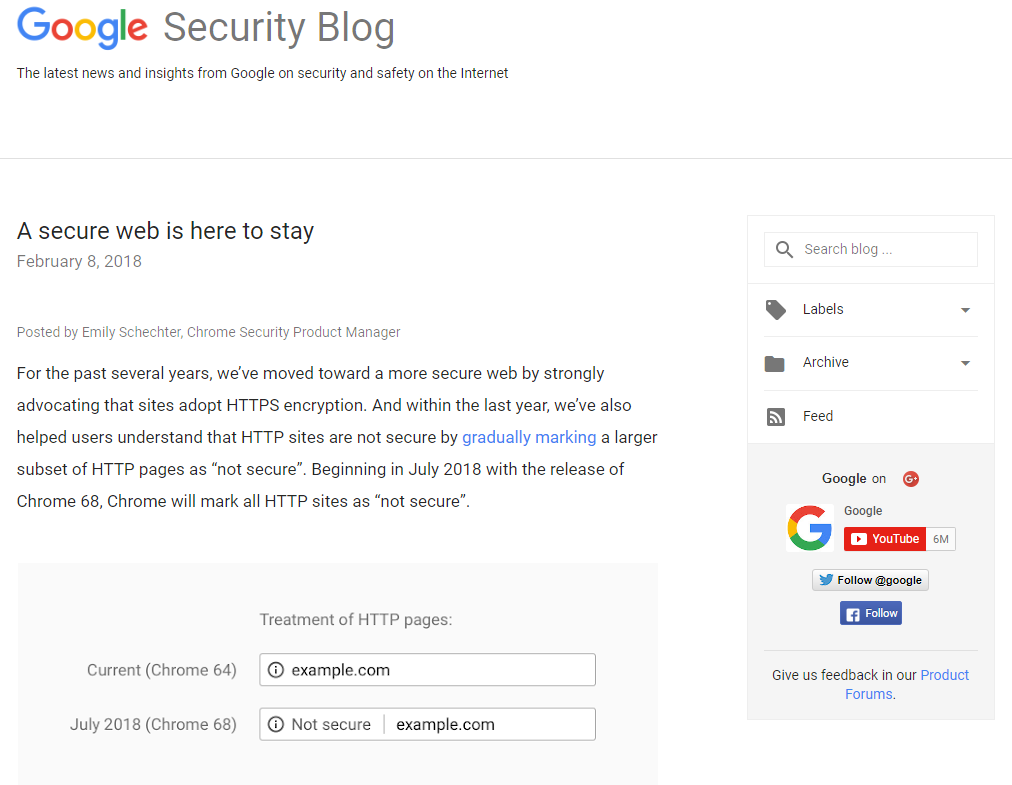The image size is (1012, 785).
Task: Open the Google+ red icon
Action: point(910,479)
